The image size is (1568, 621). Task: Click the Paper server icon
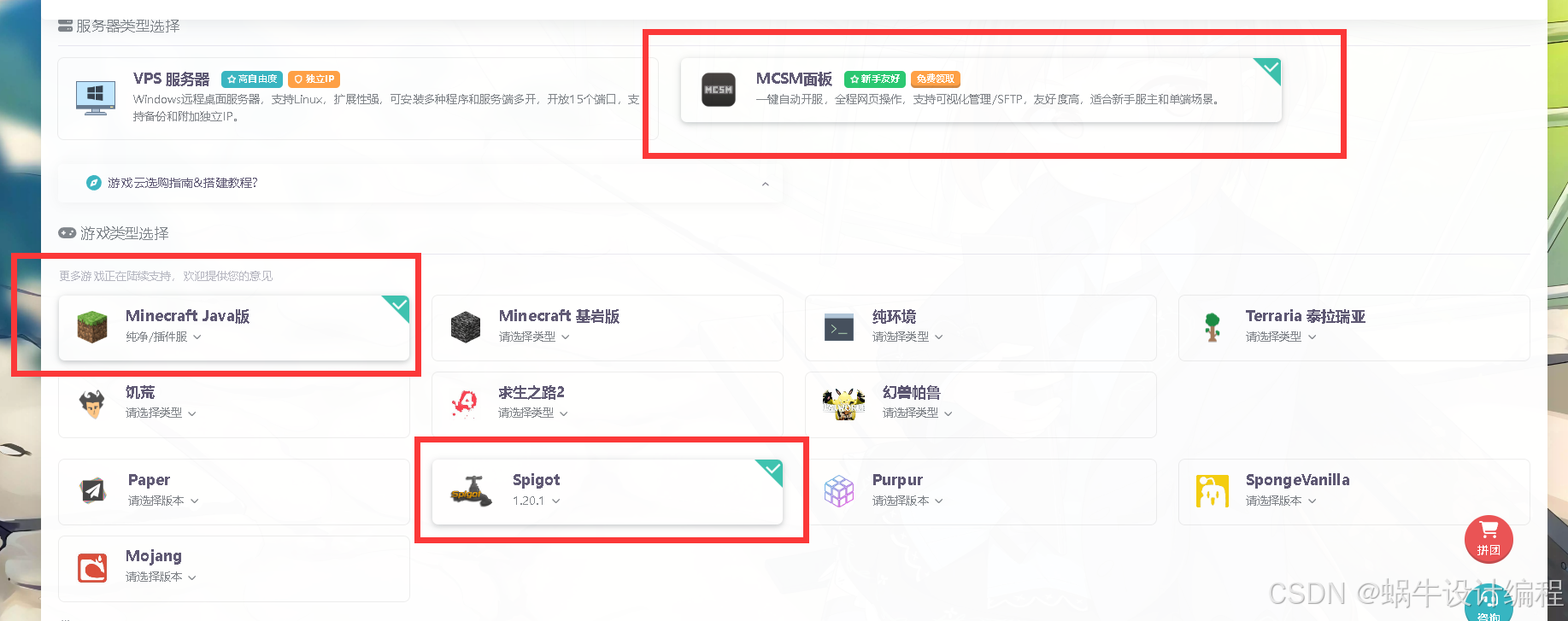point(93,490)
